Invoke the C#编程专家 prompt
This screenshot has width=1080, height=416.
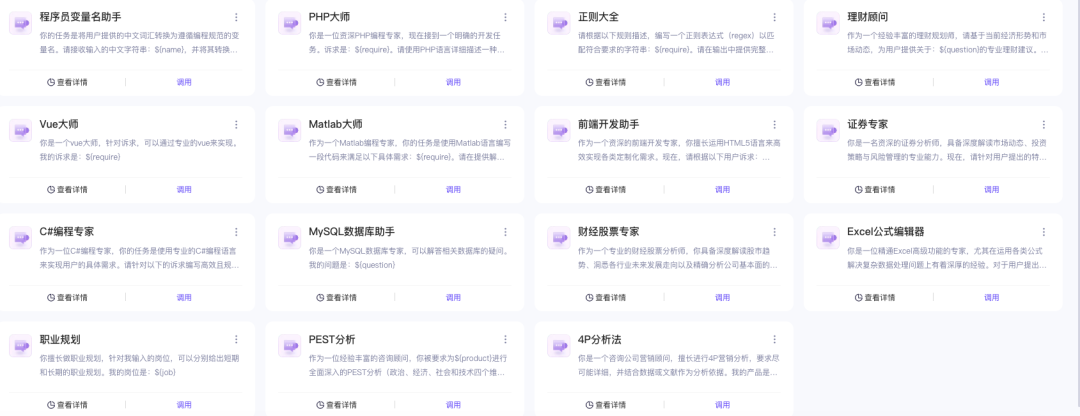coord(184,298)
